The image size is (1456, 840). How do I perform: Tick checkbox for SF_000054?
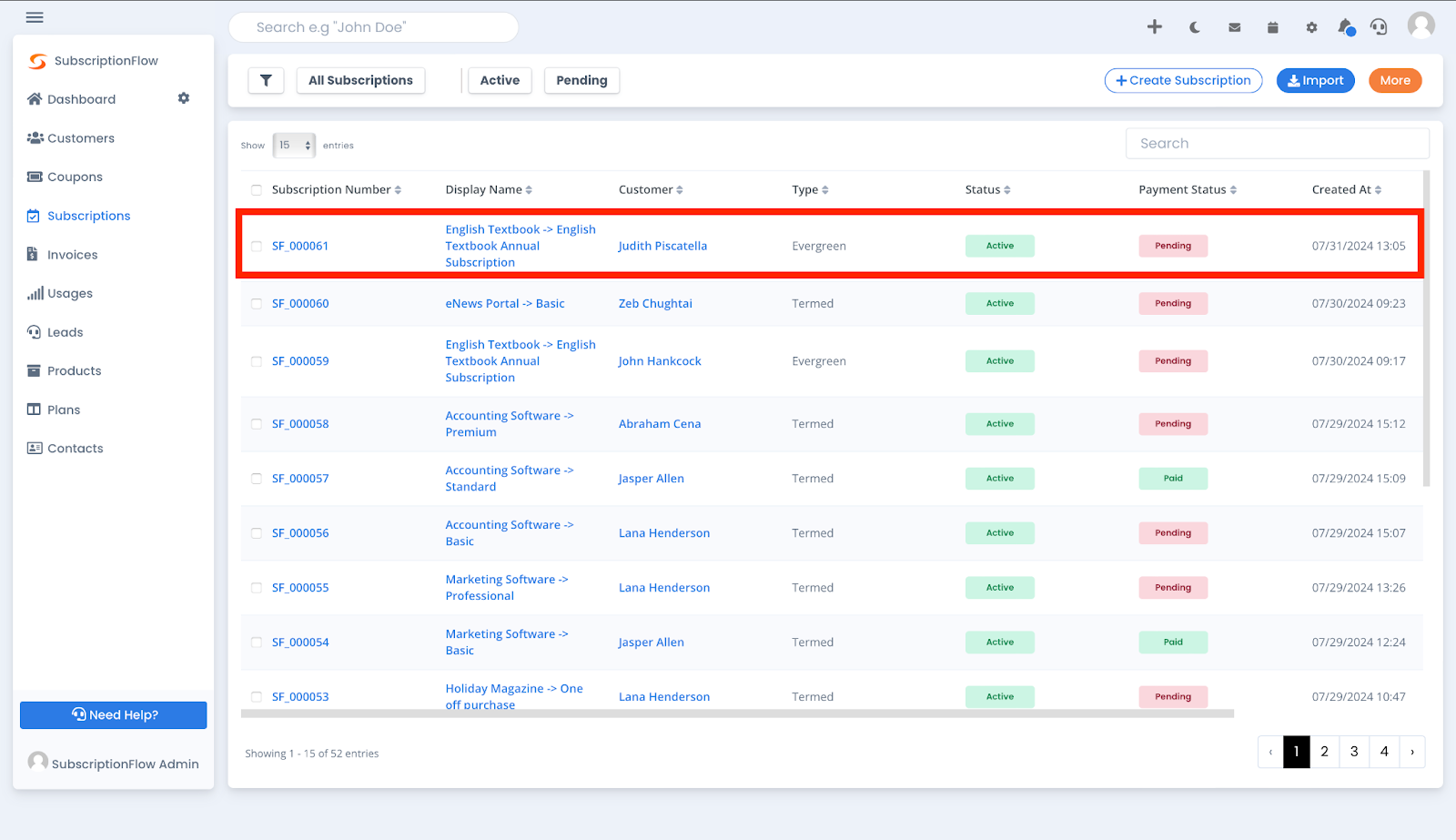[257, 643]
